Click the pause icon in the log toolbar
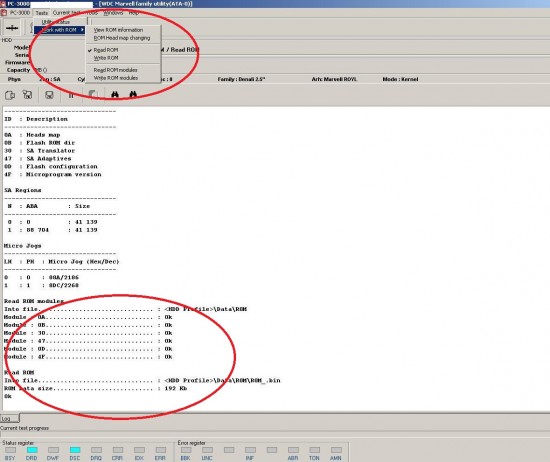Image resolution: width=550 pixels, height=462 pixels. coord(71,95)
